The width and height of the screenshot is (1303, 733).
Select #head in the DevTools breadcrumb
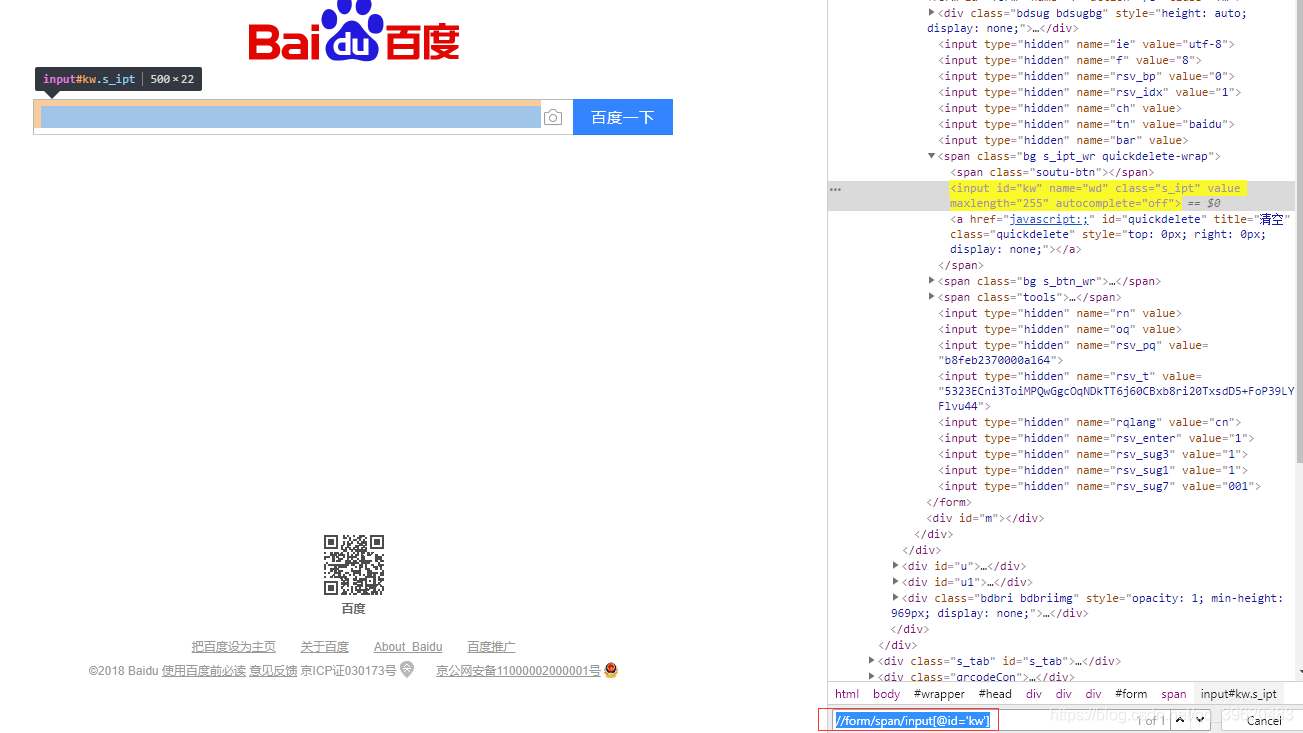tap(995, 694)
